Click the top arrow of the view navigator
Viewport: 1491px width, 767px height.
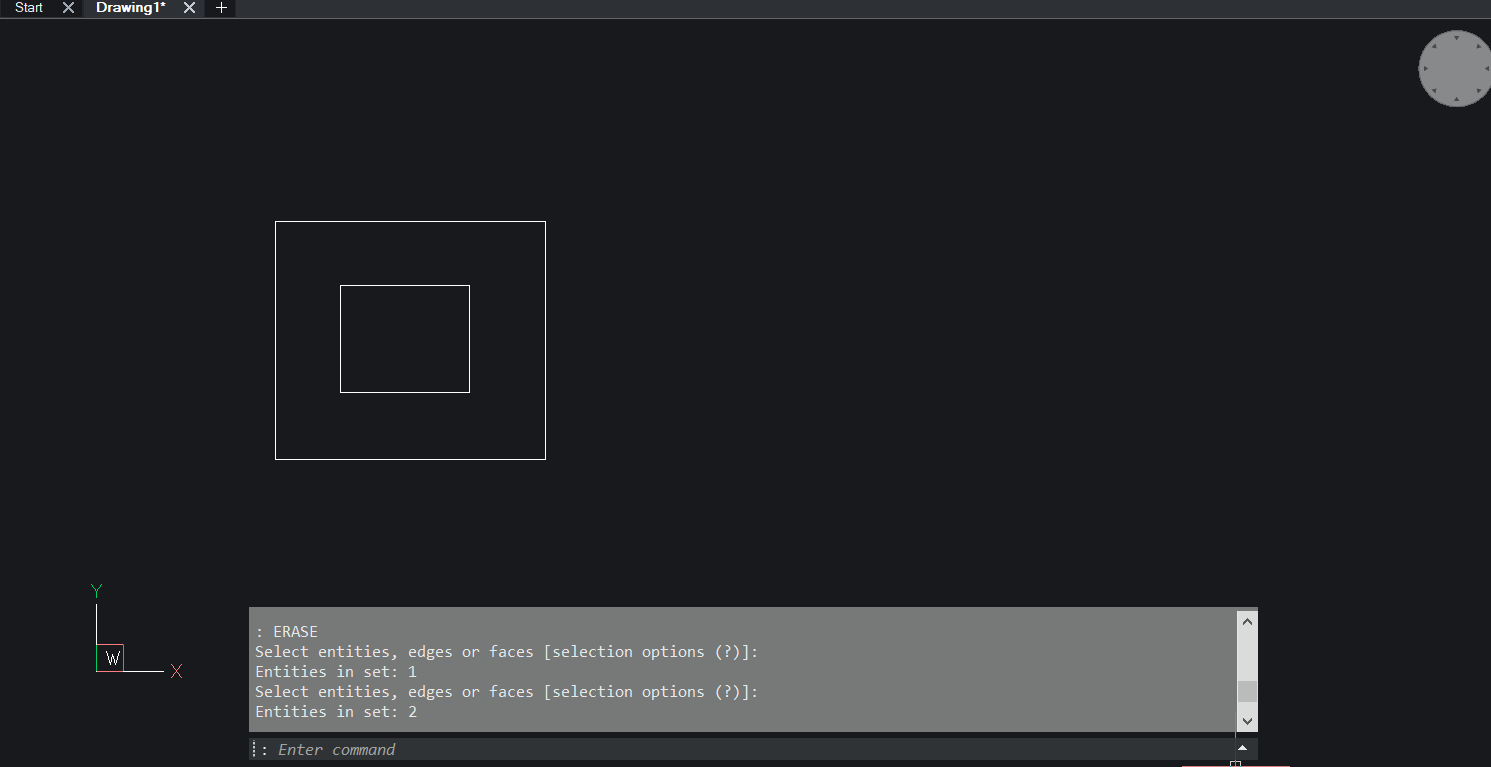1456,38
